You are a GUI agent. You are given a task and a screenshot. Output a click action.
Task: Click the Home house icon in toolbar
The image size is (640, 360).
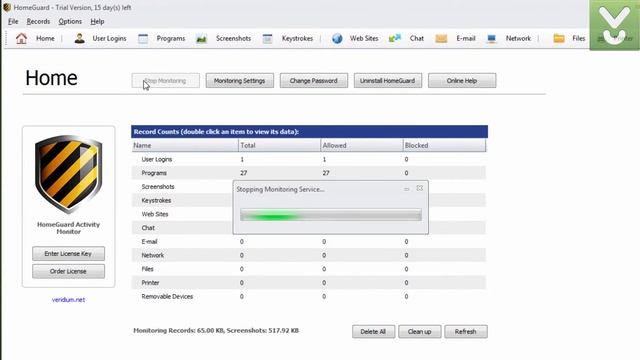[x=21, y=38]
